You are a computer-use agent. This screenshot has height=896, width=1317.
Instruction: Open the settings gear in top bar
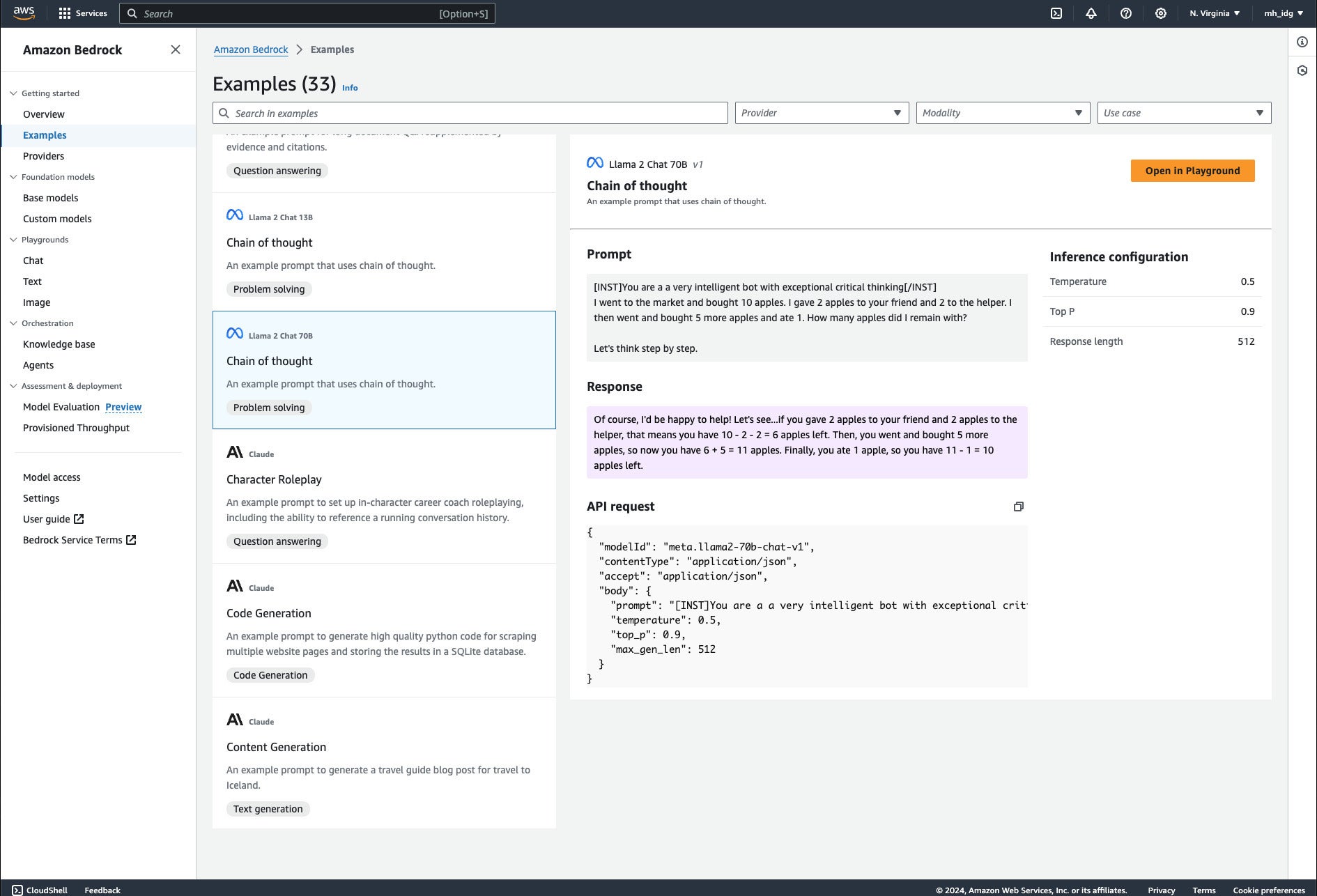click(1161, 13)
